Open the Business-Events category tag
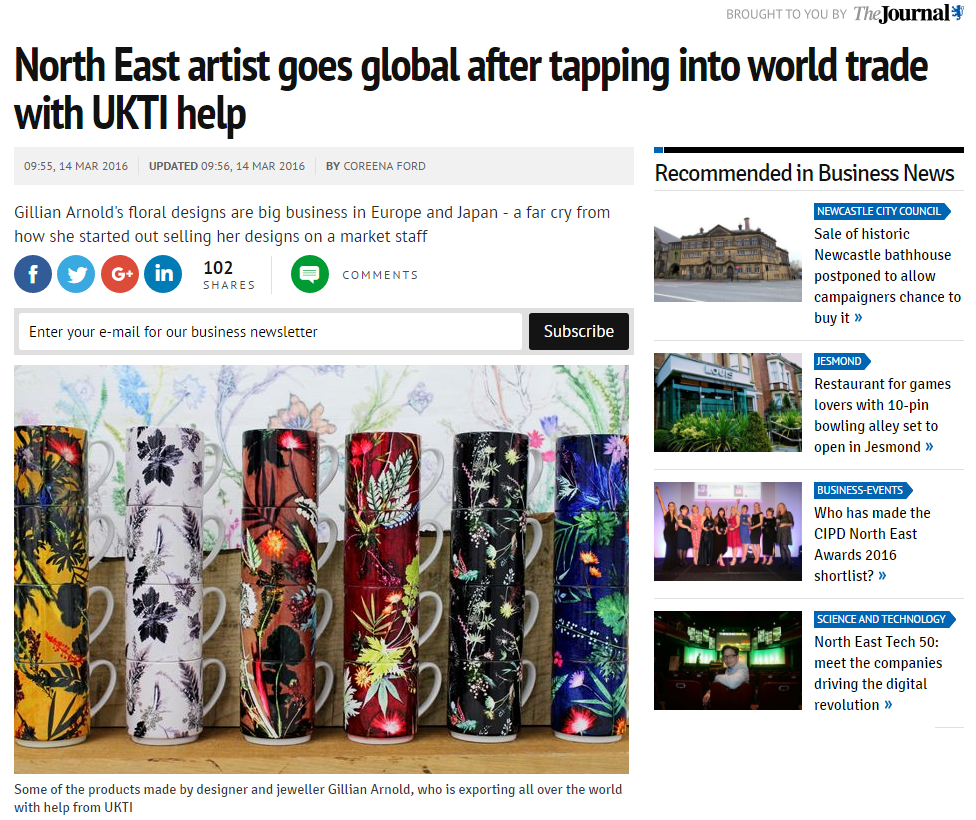This screenshot has width=976, height=820. coord(863,491)
